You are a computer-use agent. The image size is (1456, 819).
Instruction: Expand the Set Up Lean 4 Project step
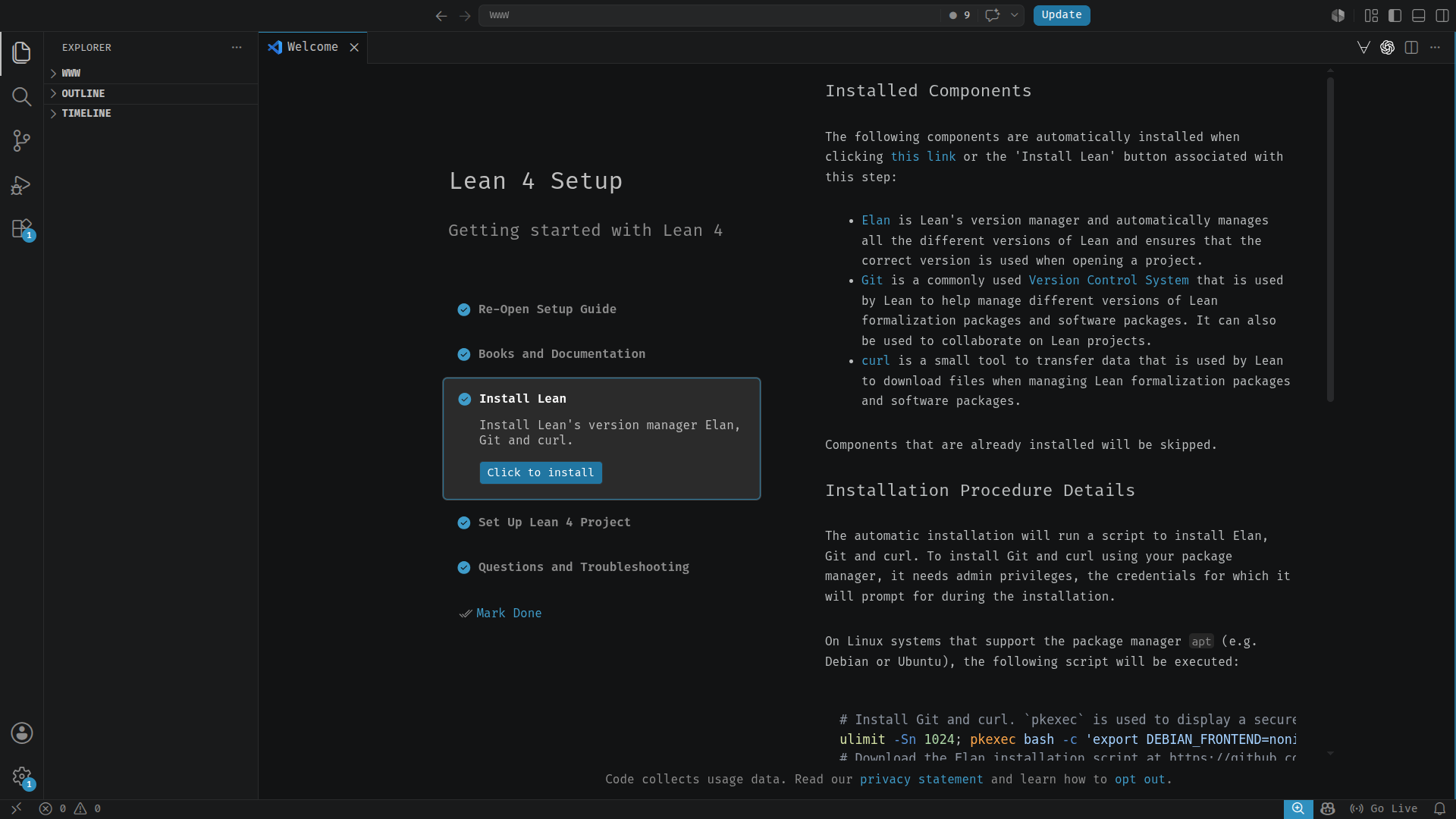click(x=554, y=522)
